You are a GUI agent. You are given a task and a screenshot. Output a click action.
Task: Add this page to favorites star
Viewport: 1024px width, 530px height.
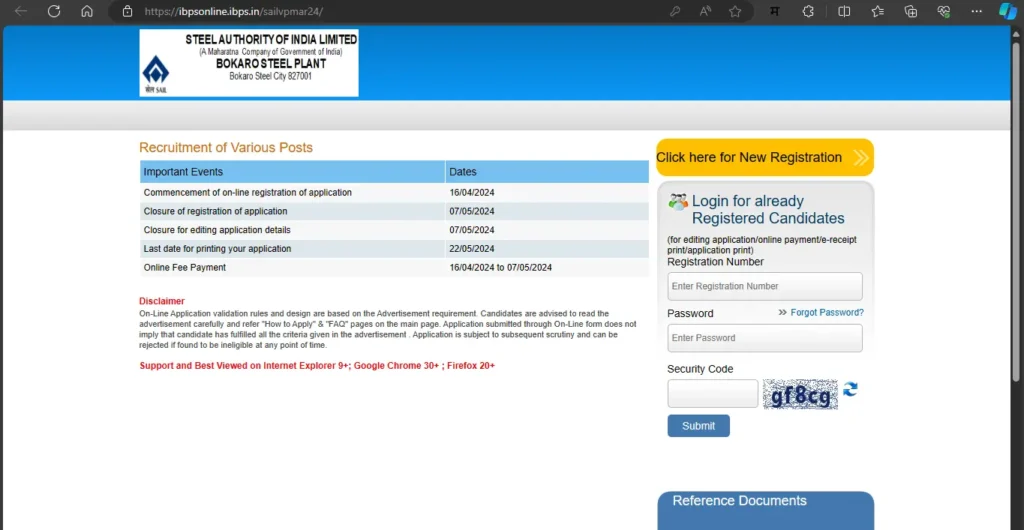pos(735,12)
